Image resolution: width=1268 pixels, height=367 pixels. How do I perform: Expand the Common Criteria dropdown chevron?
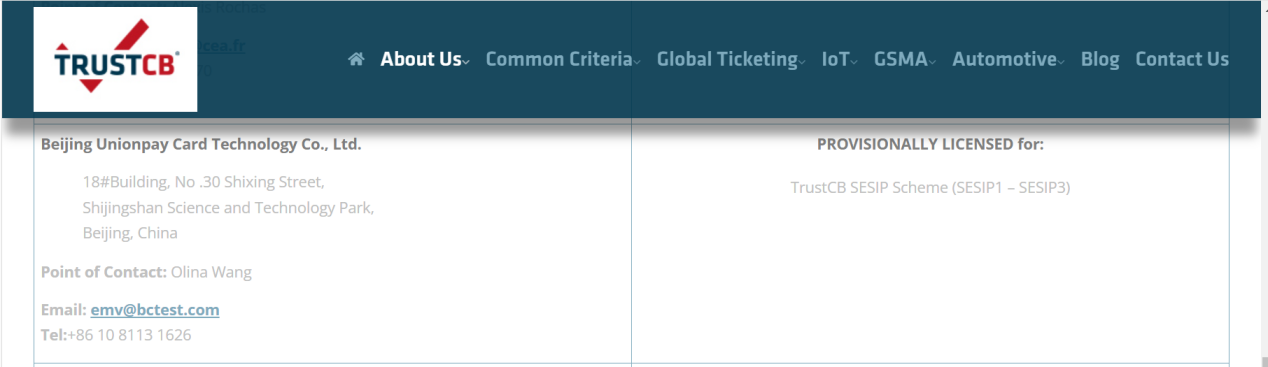point(637,62)
